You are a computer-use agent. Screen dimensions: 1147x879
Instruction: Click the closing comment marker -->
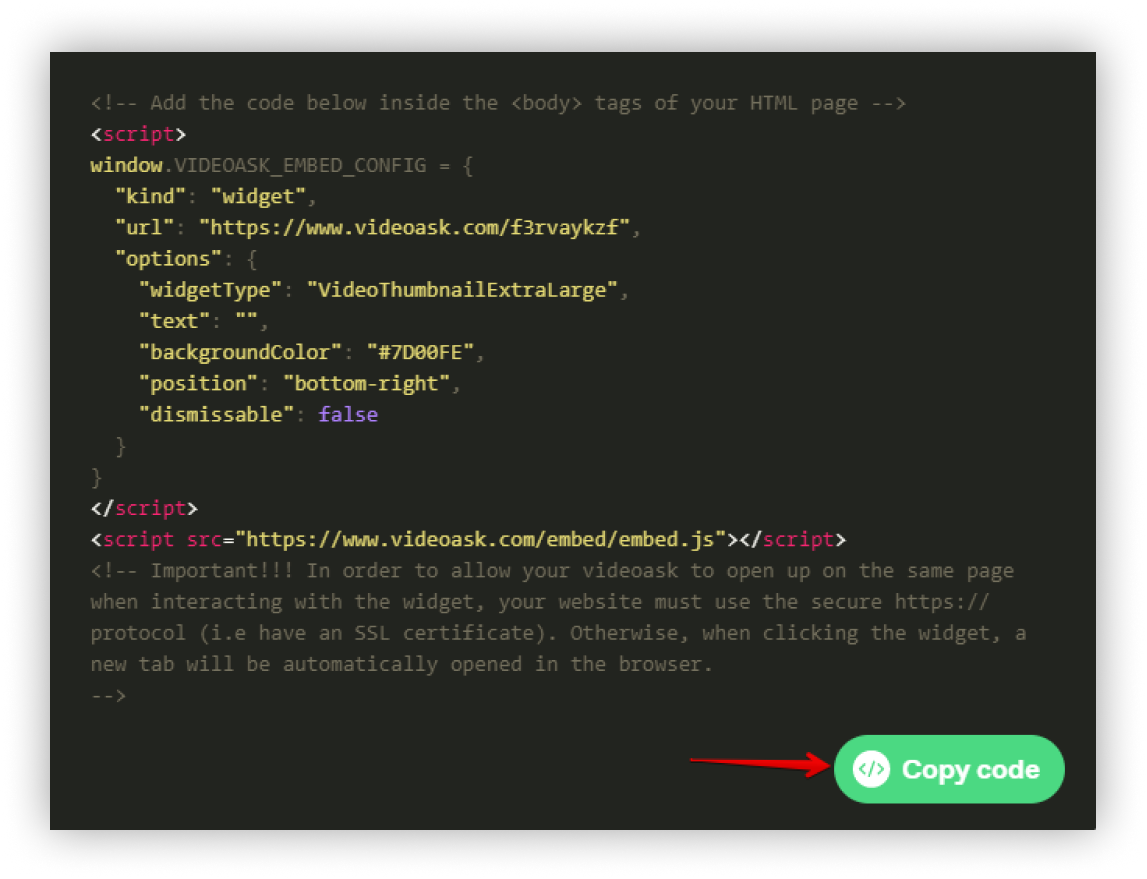click(108, 695)
